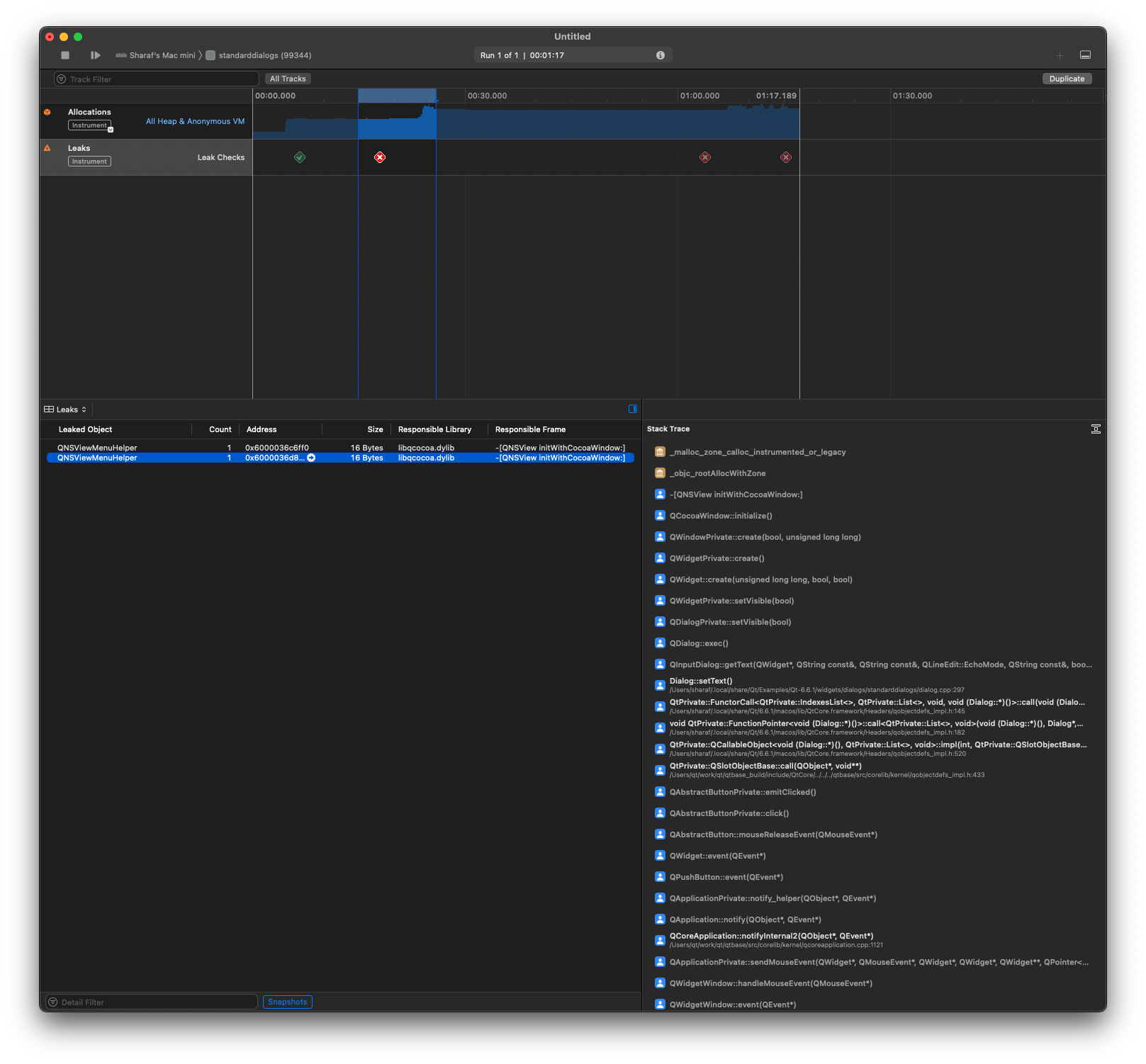Toggle the stack trace collapse icon
This screenshot has height=1064, width=1146.
1096,429
